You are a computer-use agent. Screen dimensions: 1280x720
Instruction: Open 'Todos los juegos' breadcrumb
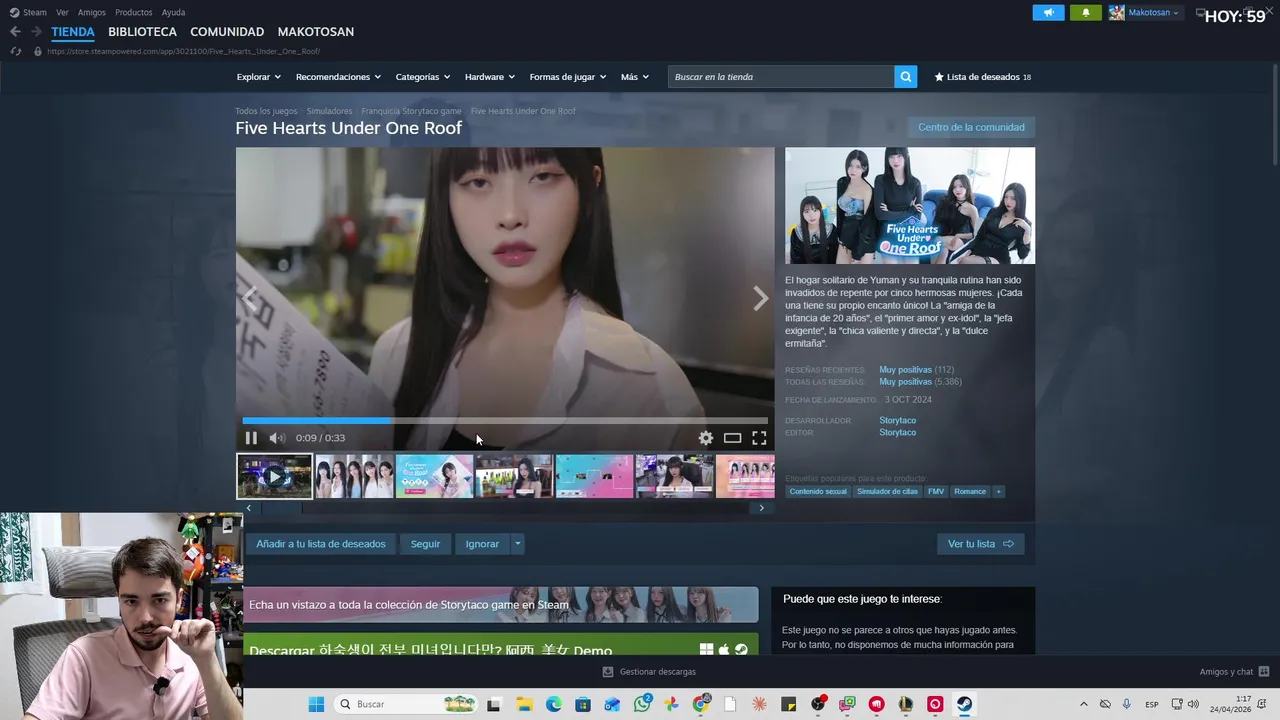coord(266,111)
